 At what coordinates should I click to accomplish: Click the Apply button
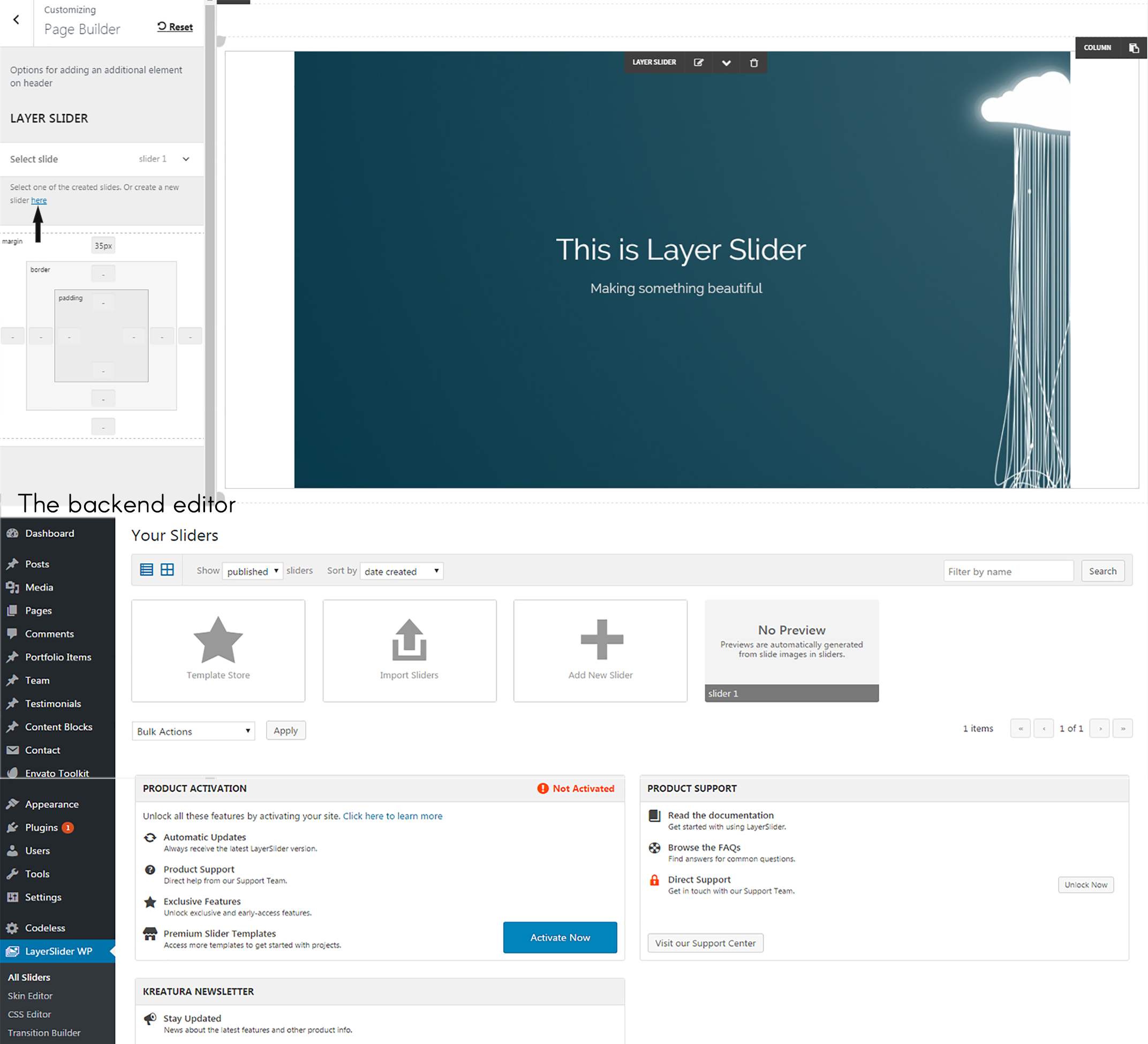pos(286,730)
